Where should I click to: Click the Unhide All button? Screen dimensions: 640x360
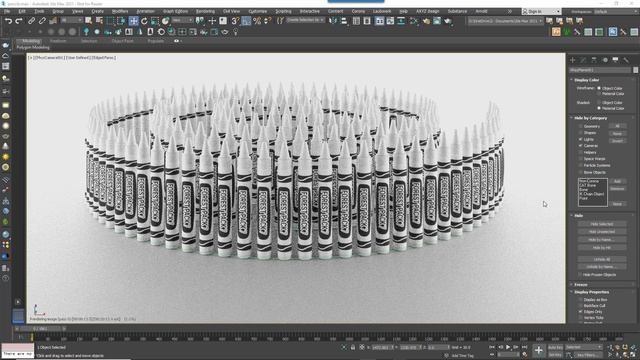point(602,259)
